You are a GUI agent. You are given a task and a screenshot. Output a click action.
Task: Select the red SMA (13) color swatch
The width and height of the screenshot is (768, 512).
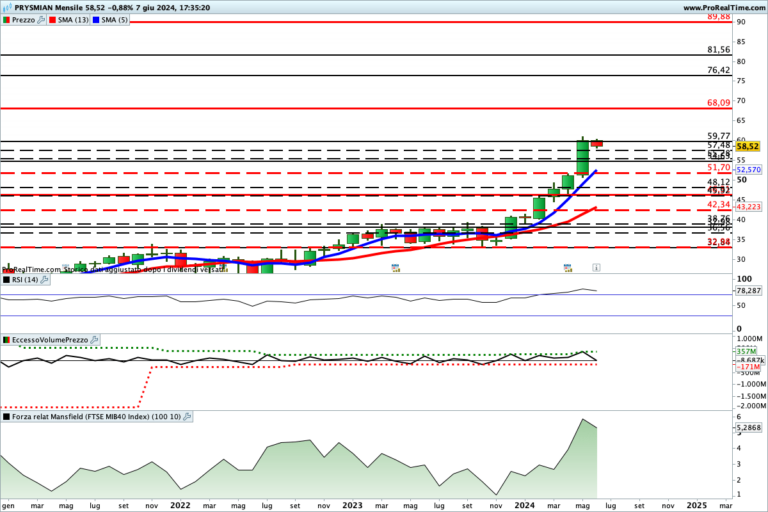pyautogui.click(x=55, y=19)
